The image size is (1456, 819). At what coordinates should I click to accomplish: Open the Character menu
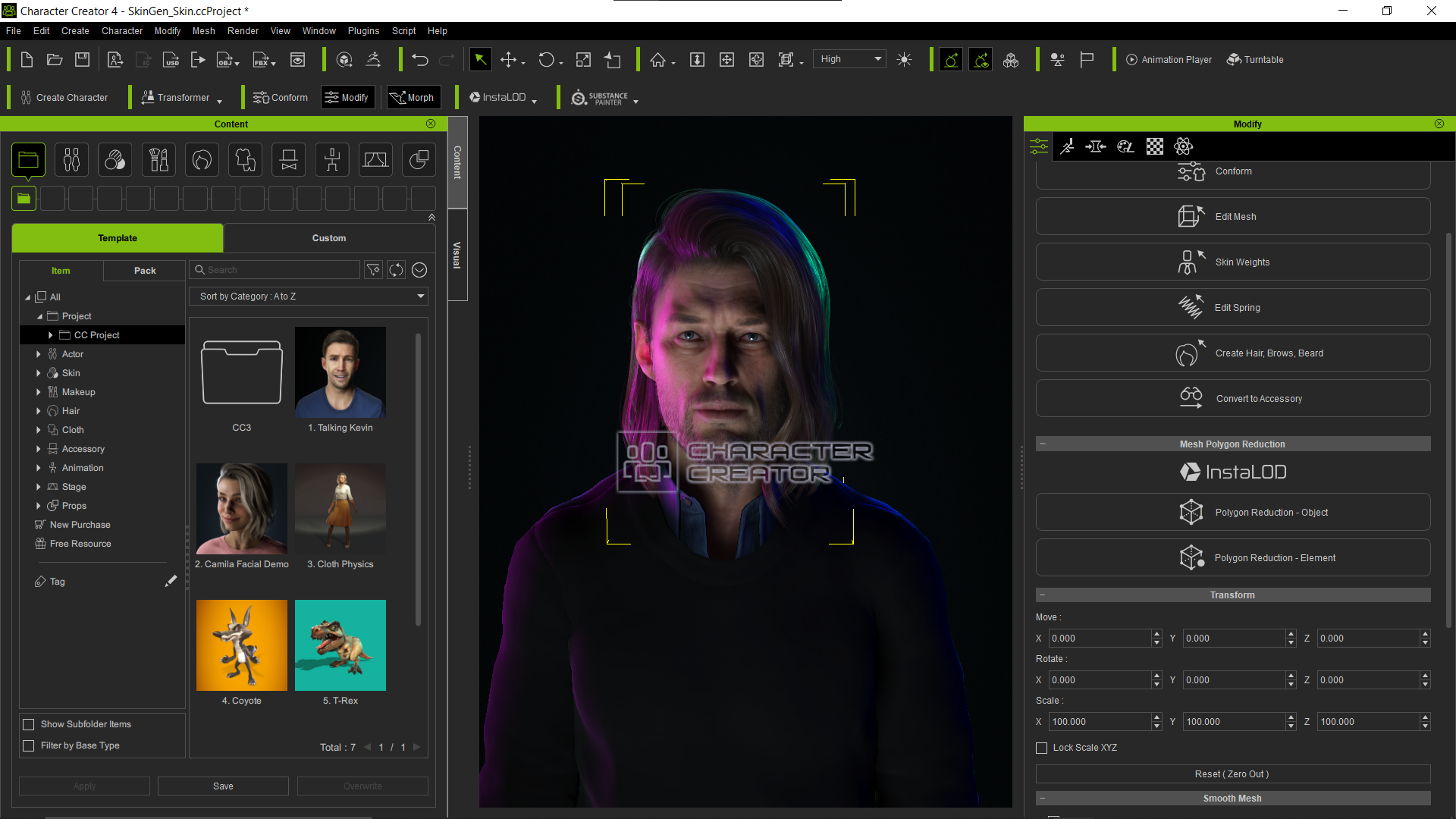(122, 31)
